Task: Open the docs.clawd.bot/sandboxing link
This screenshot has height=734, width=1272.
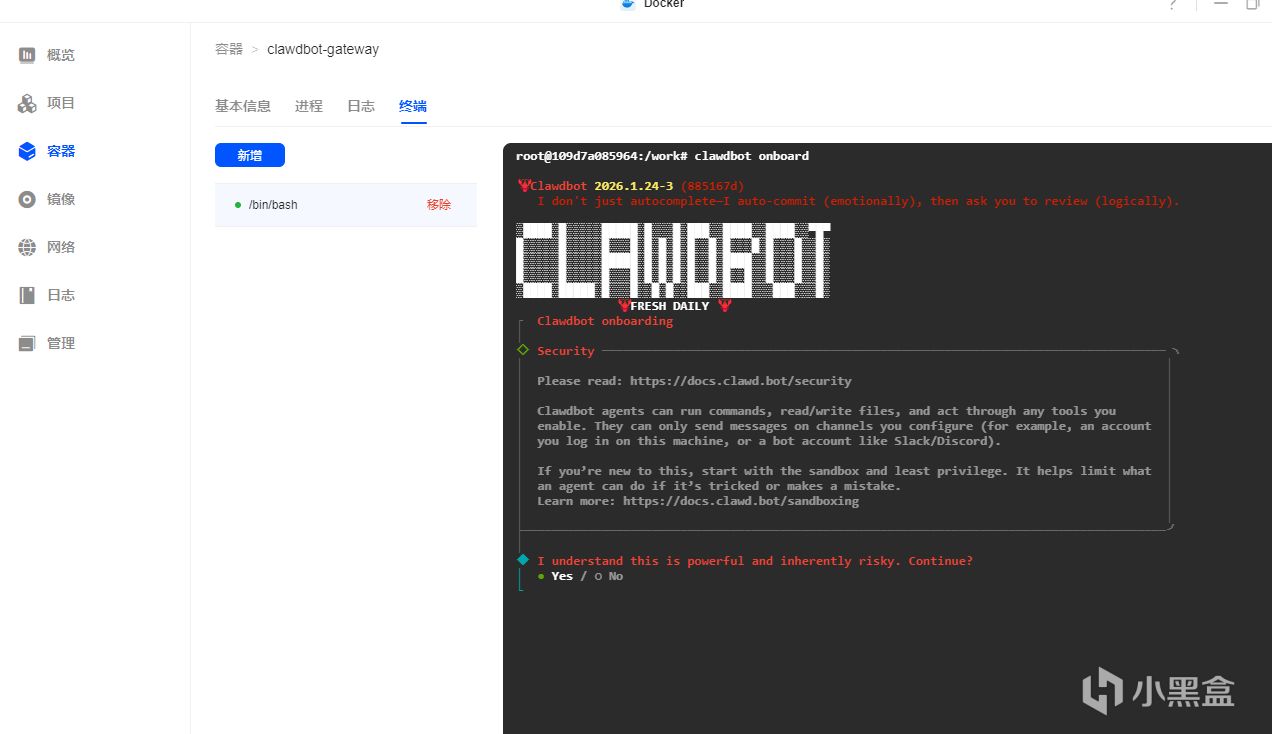Action: pyautogui.click(x=741, y=501)
